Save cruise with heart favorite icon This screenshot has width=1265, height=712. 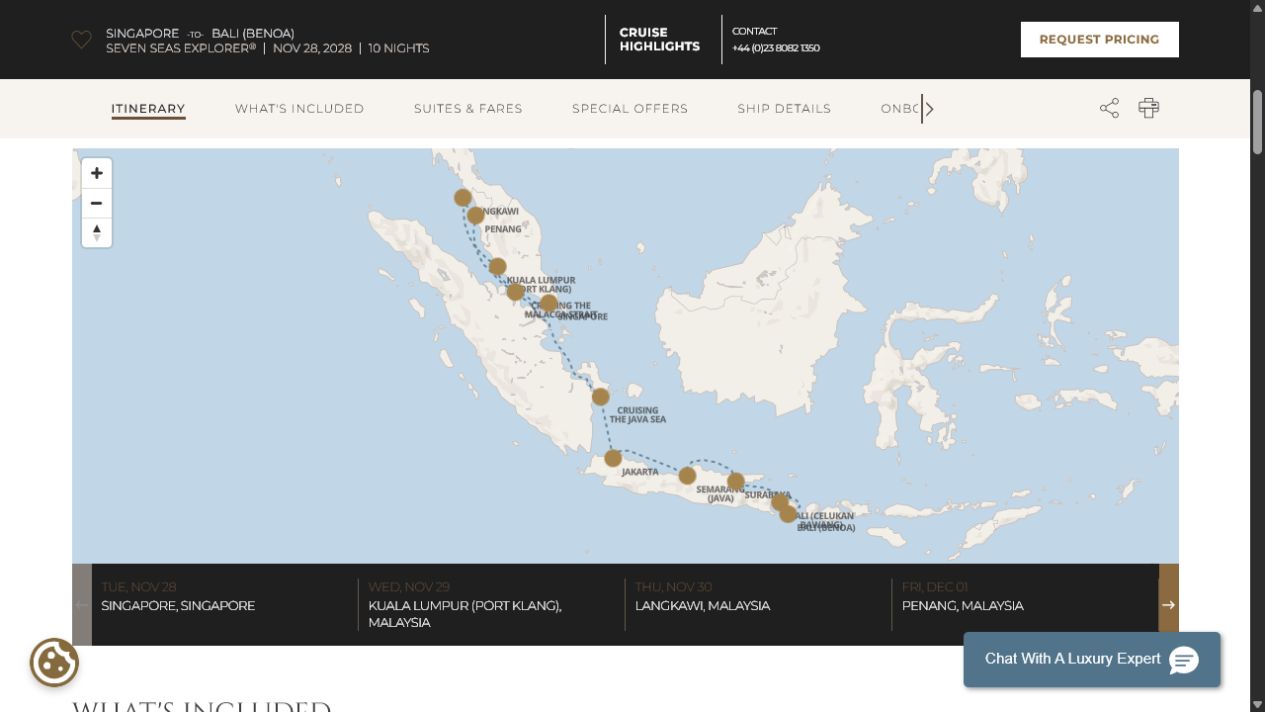pyautogui.click(x=81, y=40)
